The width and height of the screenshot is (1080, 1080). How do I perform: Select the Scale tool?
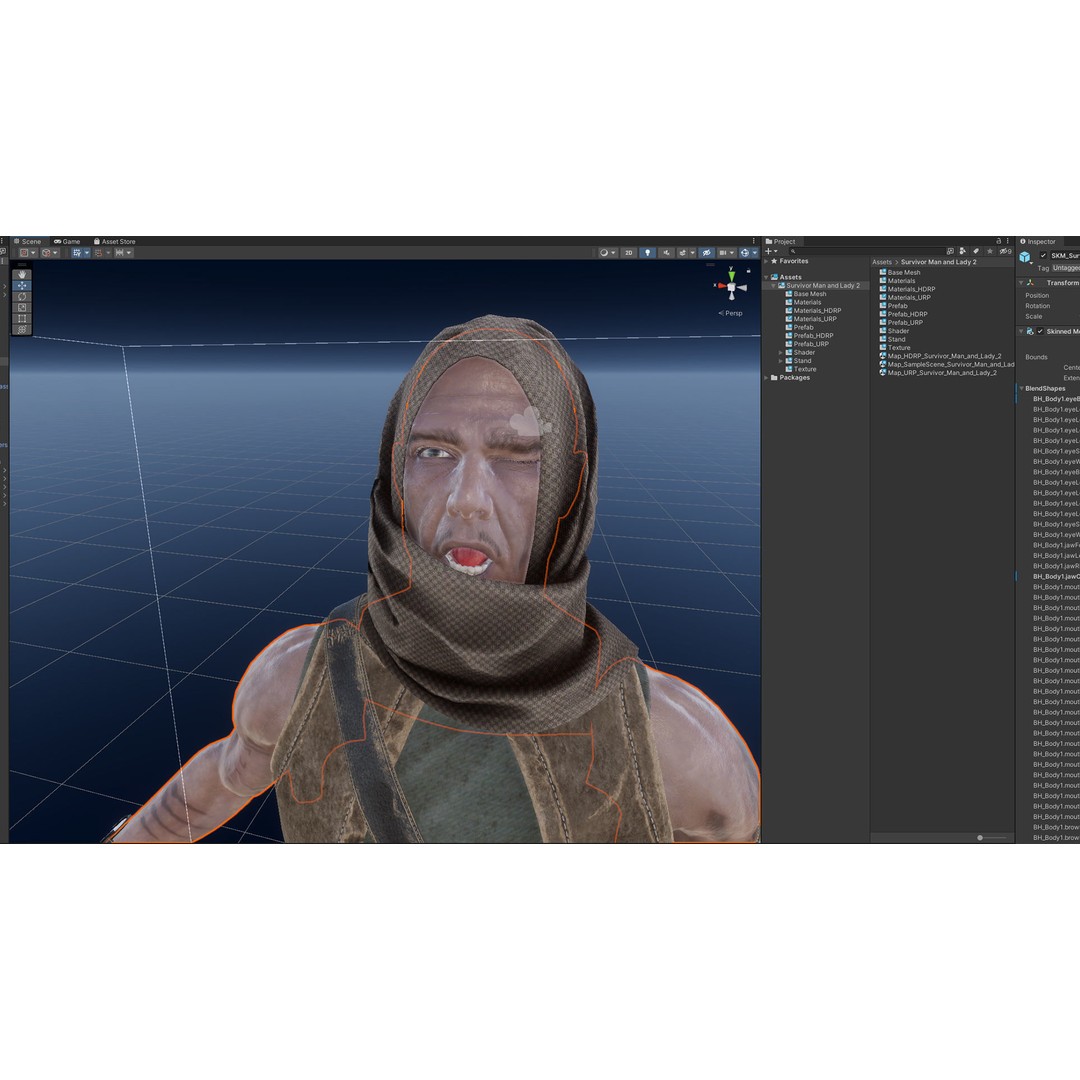click(22, 307)
